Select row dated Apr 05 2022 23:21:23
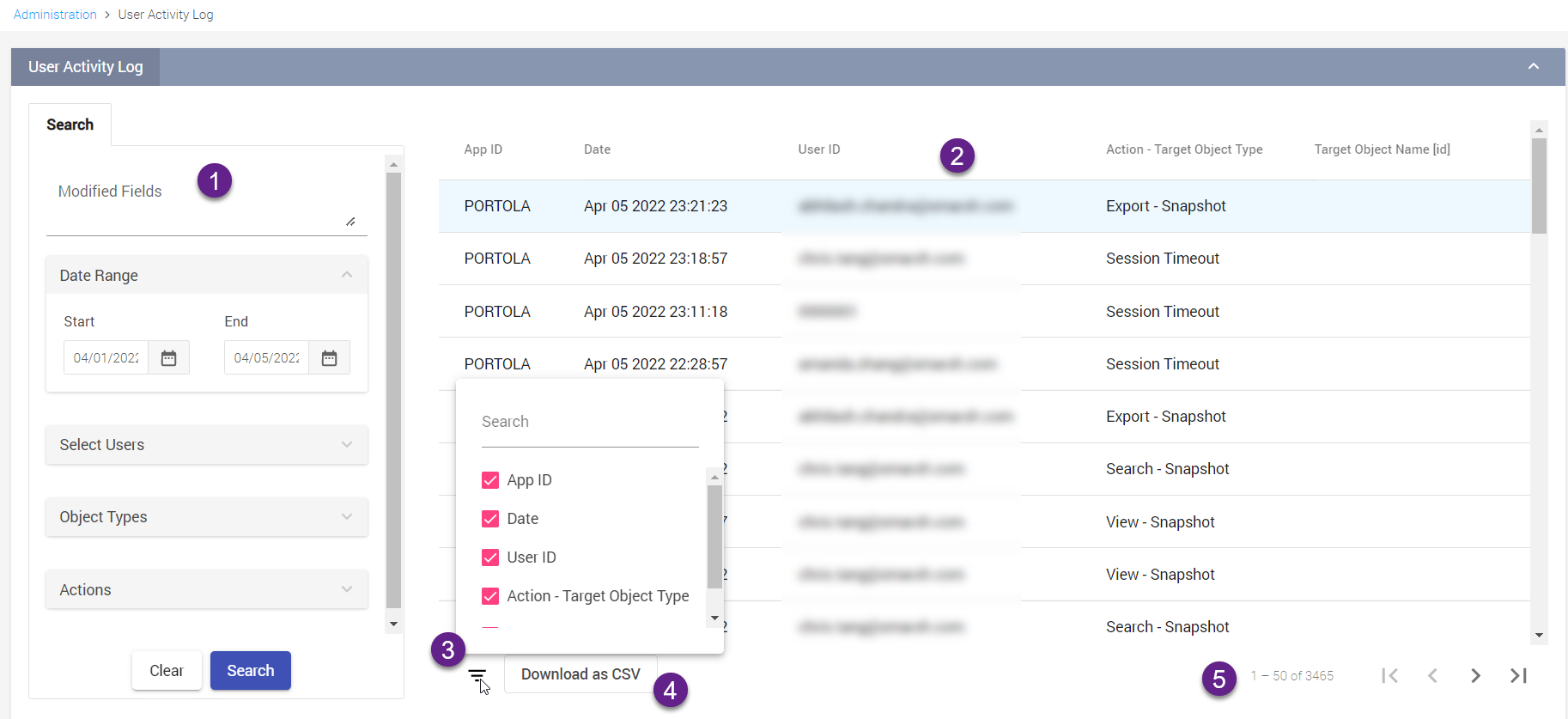 tap(984, 206)
